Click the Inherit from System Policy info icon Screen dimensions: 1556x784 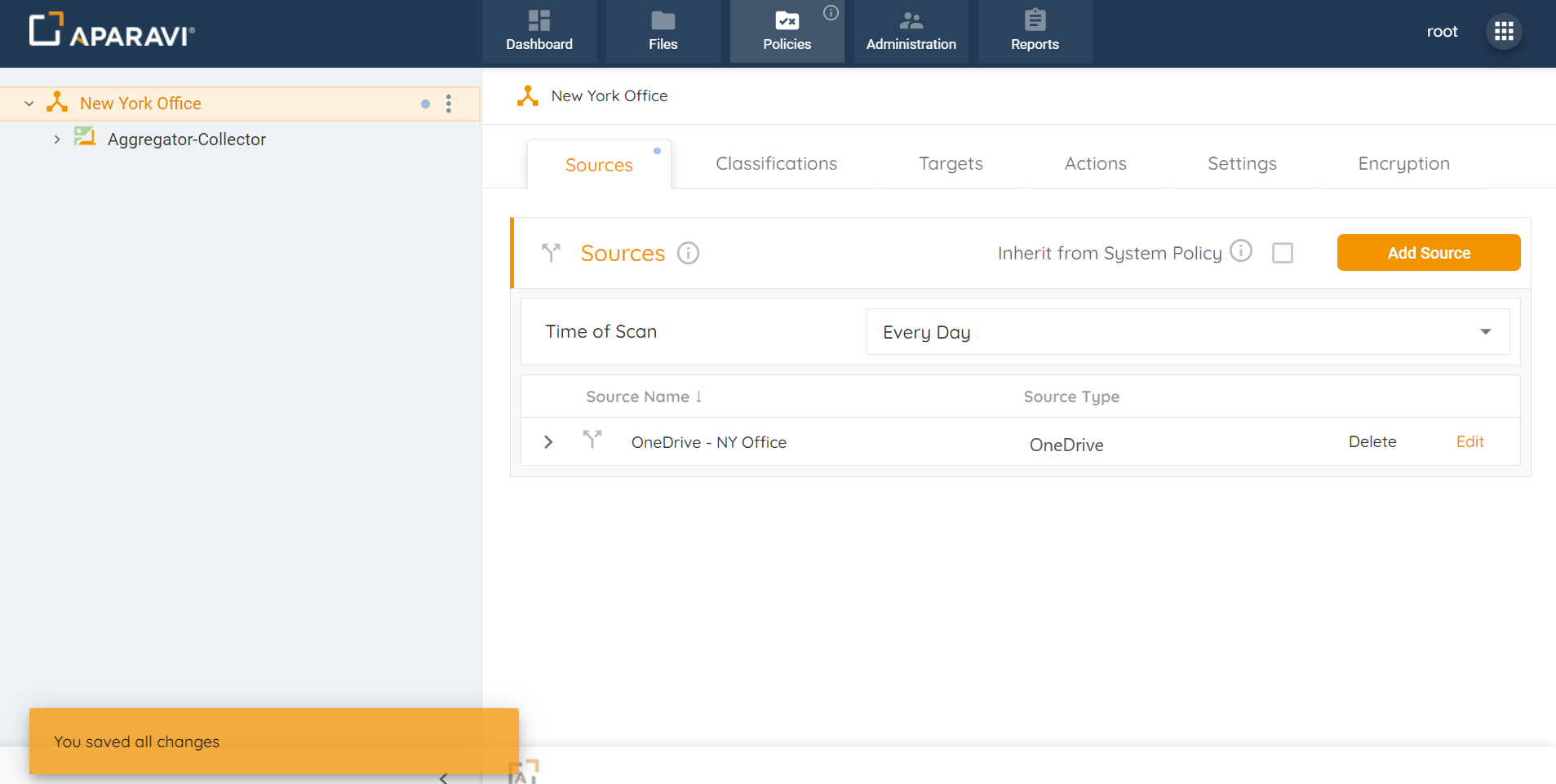coord(1240,250)
